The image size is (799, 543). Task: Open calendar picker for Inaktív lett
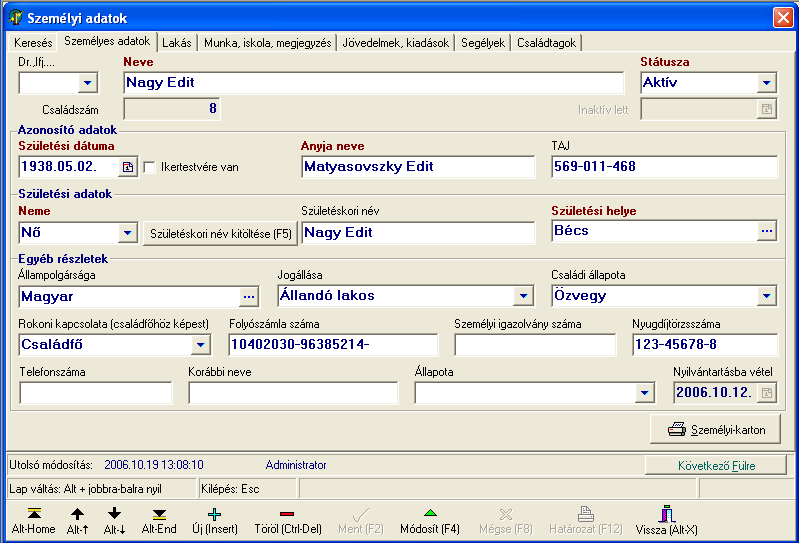pos(766,109)
